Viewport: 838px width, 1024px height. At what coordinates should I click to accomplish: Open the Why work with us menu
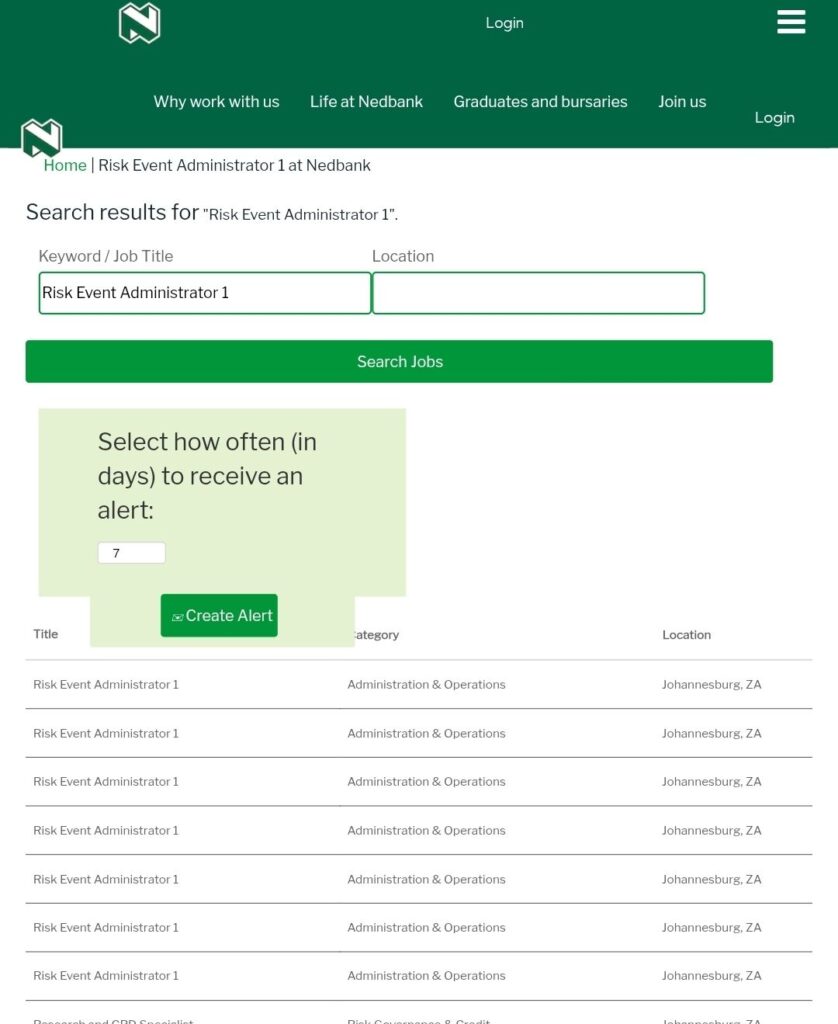point(216,102)
